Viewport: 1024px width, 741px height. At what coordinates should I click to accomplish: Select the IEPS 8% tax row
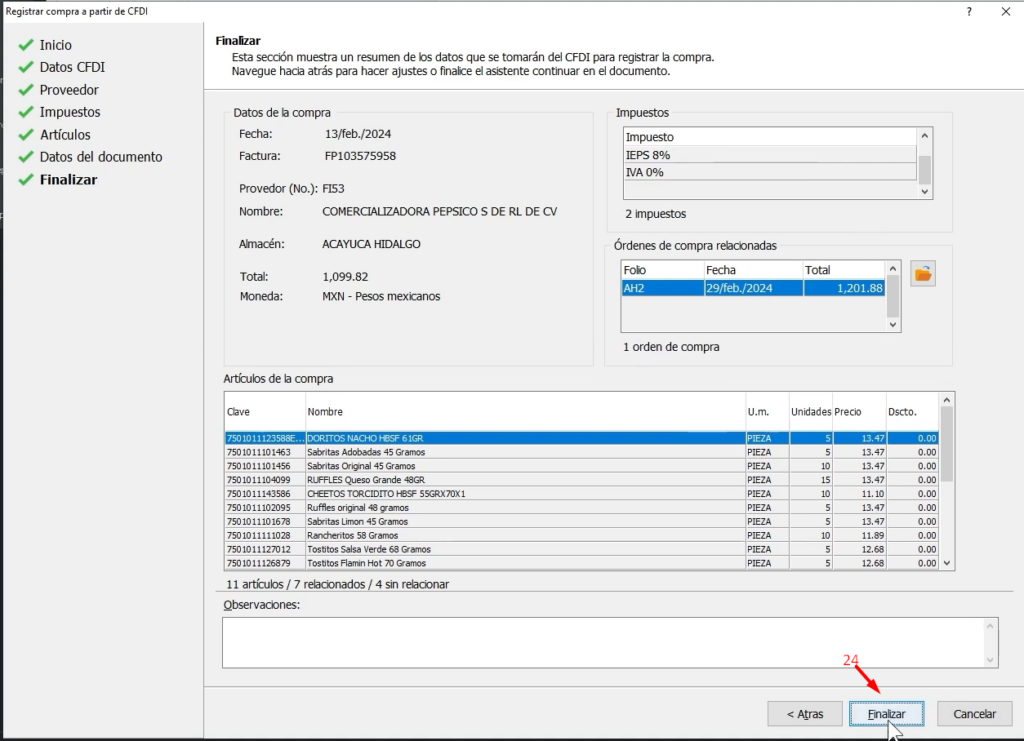click(768, 155)
